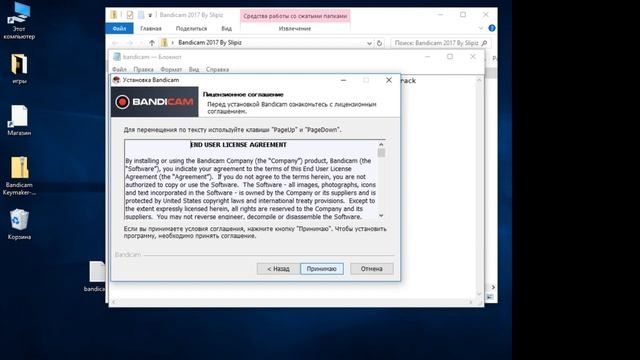Open the Этот компьютер desktop icon
The image size is (640, 360).
(19, 20)
